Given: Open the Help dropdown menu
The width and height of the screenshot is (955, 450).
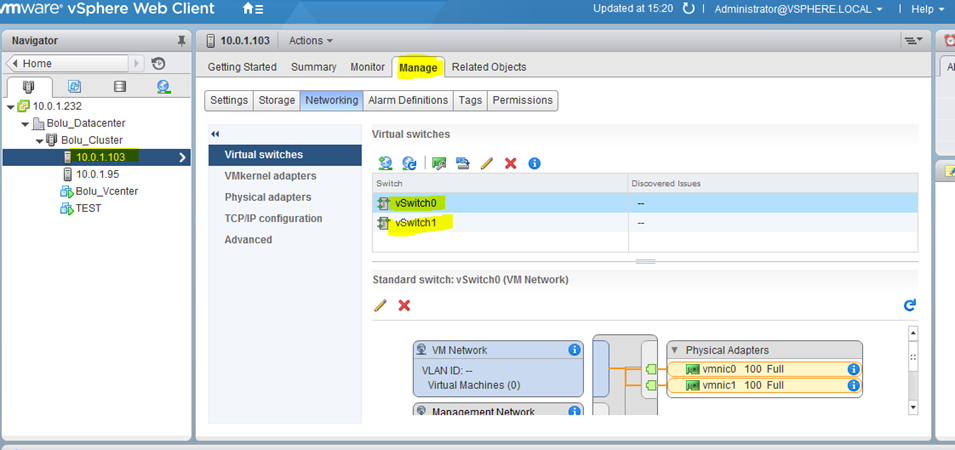Looking at the screenshot, I should pos(927,9).
